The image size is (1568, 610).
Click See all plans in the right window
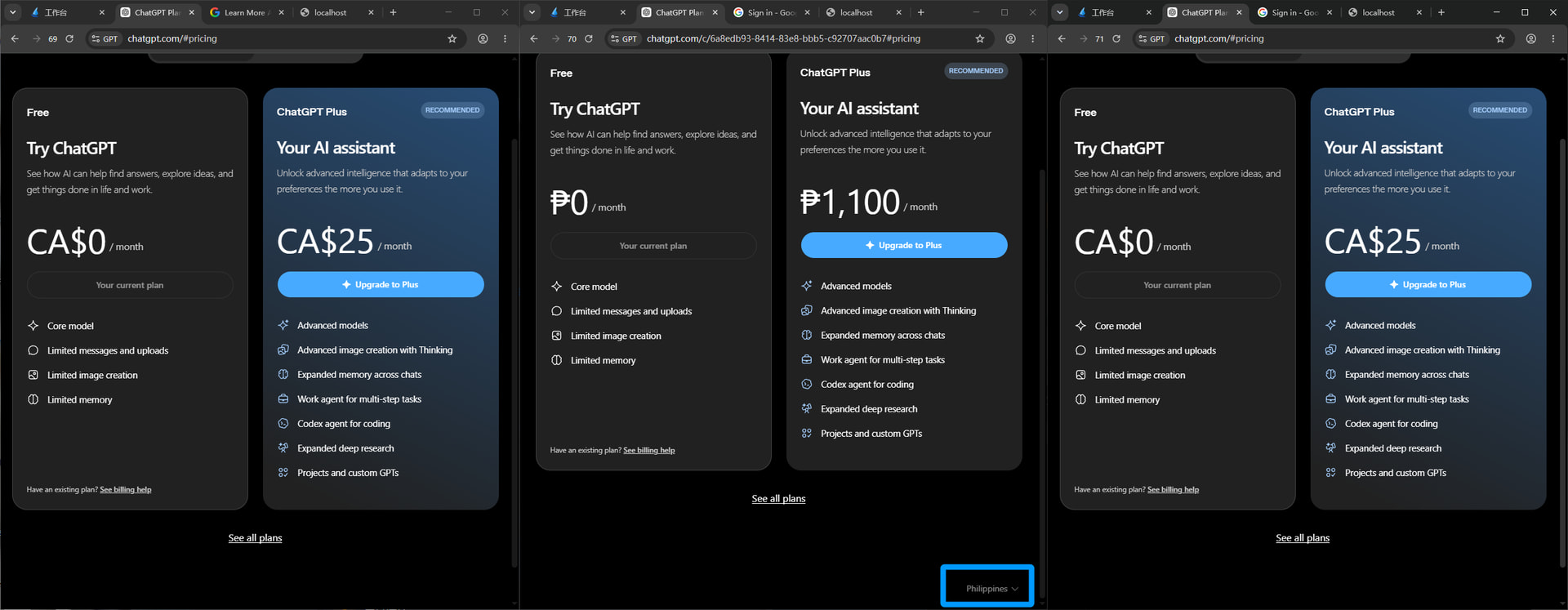1303,538
